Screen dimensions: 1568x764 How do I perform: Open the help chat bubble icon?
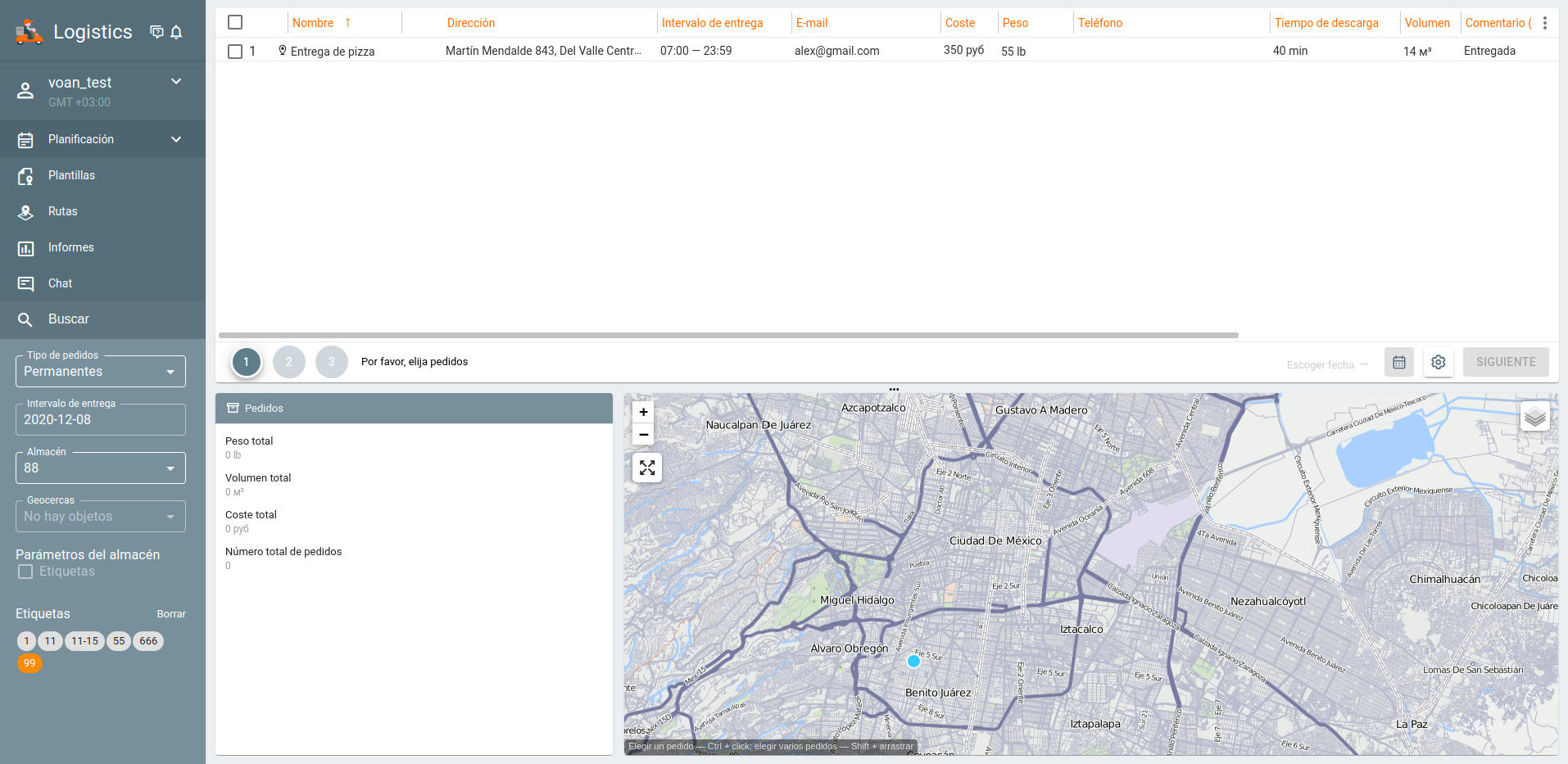[x=156, y=32]
